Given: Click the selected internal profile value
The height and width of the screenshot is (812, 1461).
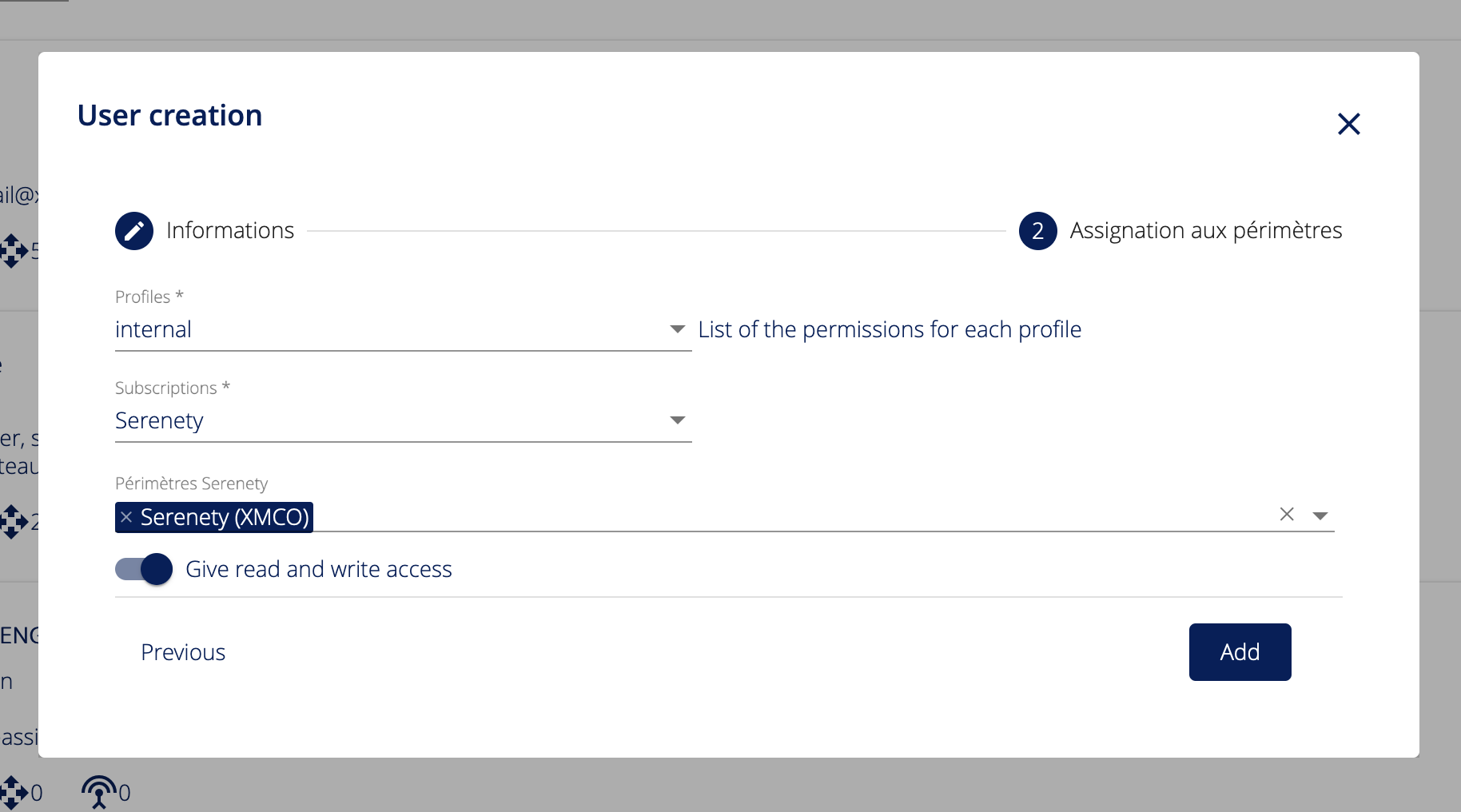Looking at the screenshot, I should point(153,329).
